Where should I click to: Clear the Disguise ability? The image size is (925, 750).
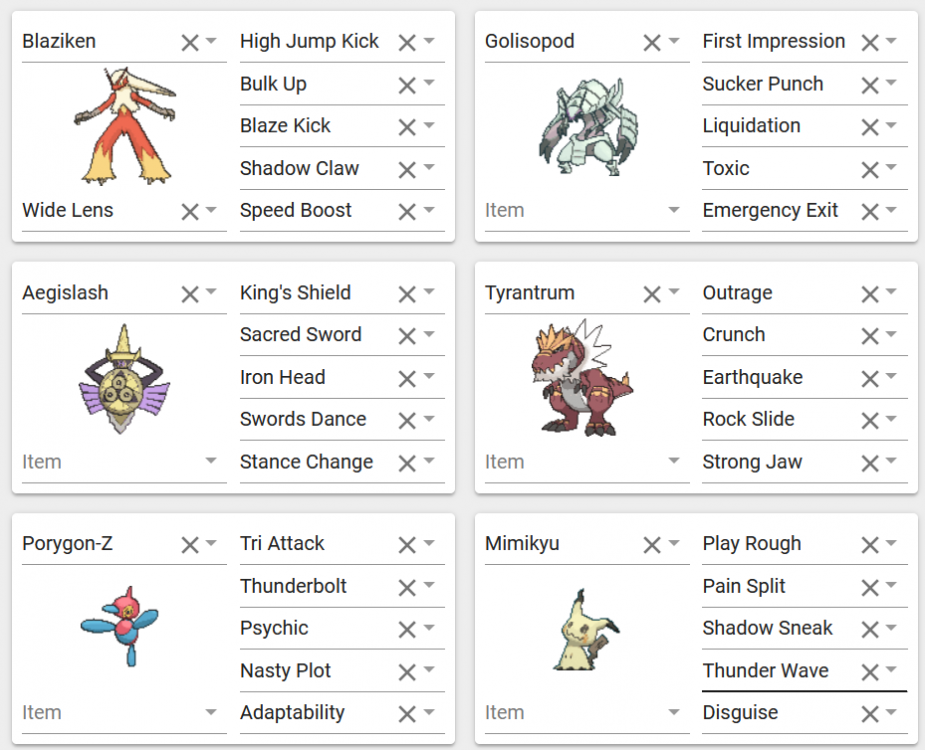click(x=870, y=714)
